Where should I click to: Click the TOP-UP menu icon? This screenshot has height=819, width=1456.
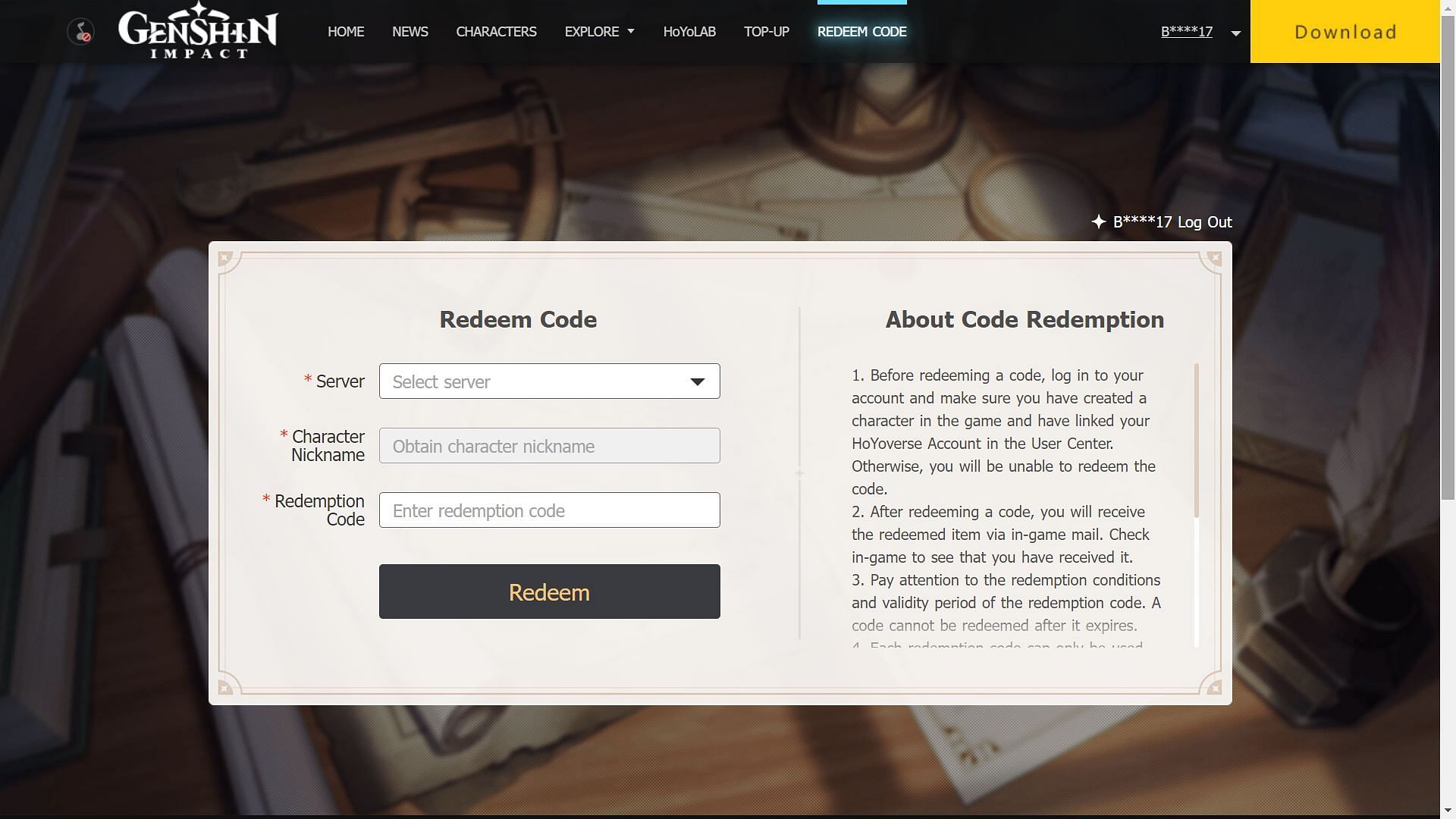point(767,31)
